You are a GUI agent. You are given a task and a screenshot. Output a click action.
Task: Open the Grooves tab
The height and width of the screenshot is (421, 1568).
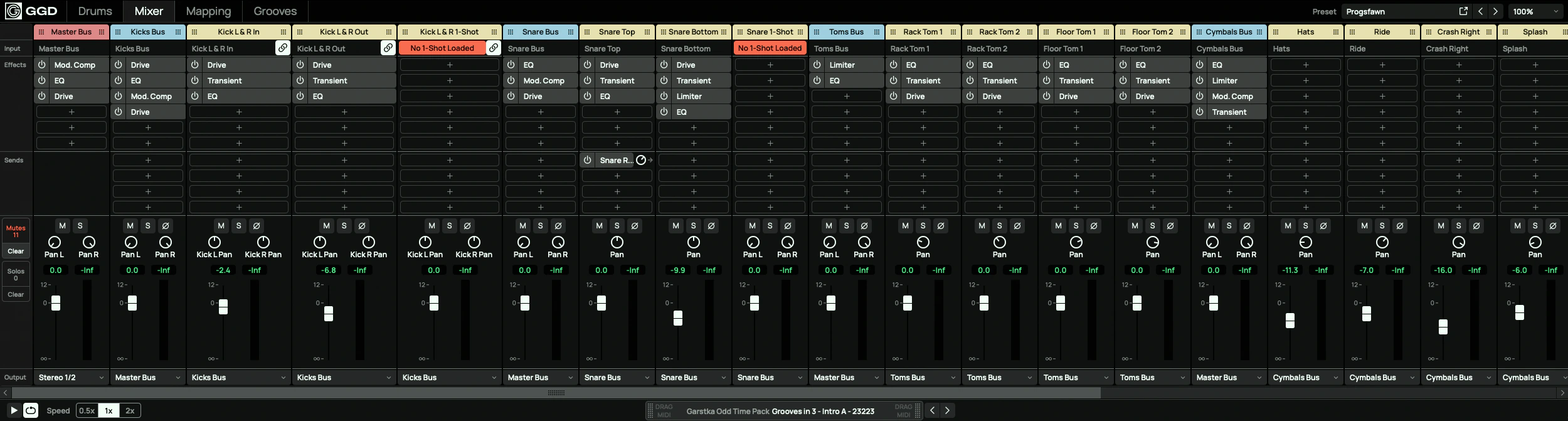275,11
